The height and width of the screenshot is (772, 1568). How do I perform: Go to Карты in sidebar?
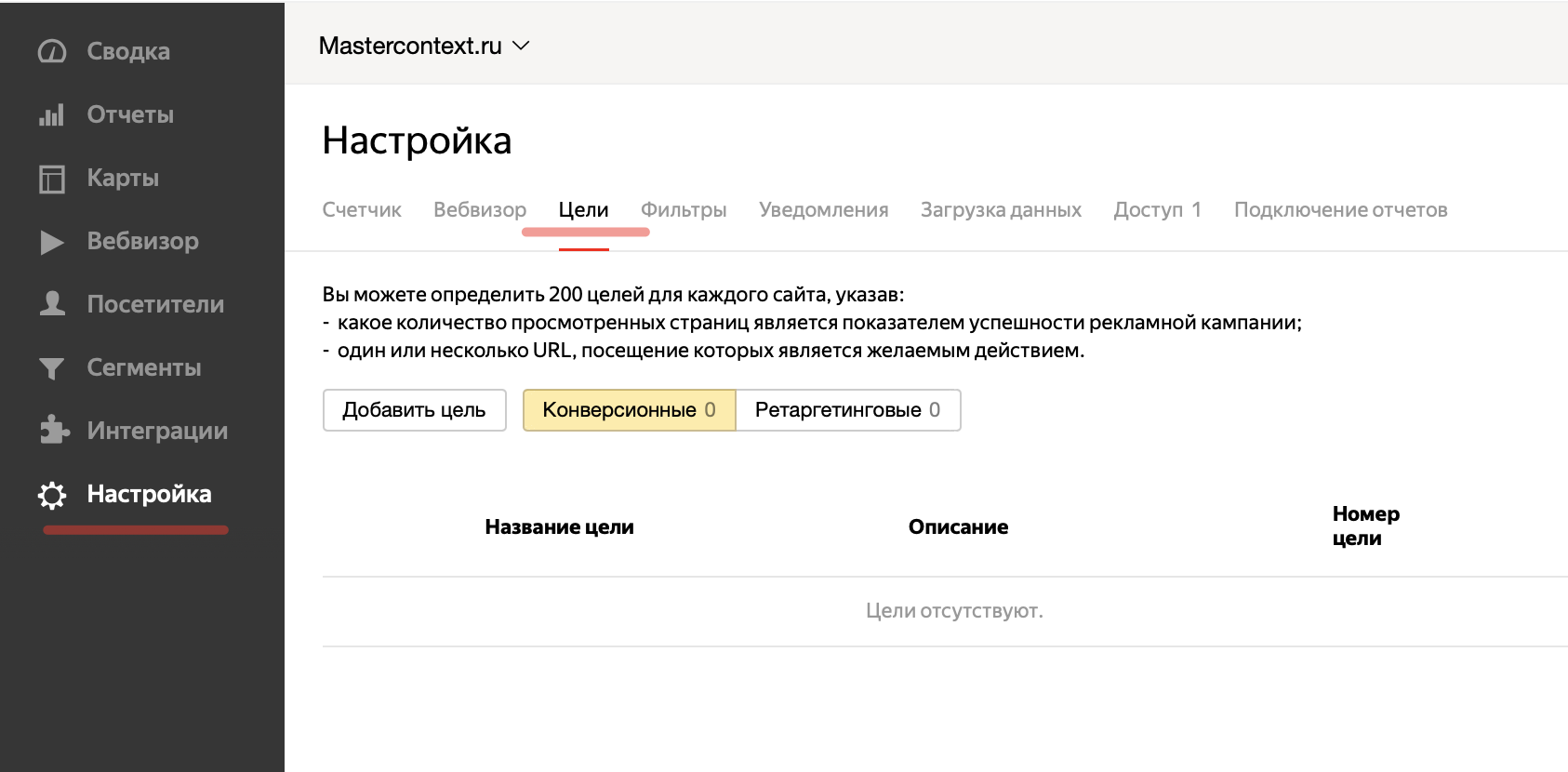point(123,178)
